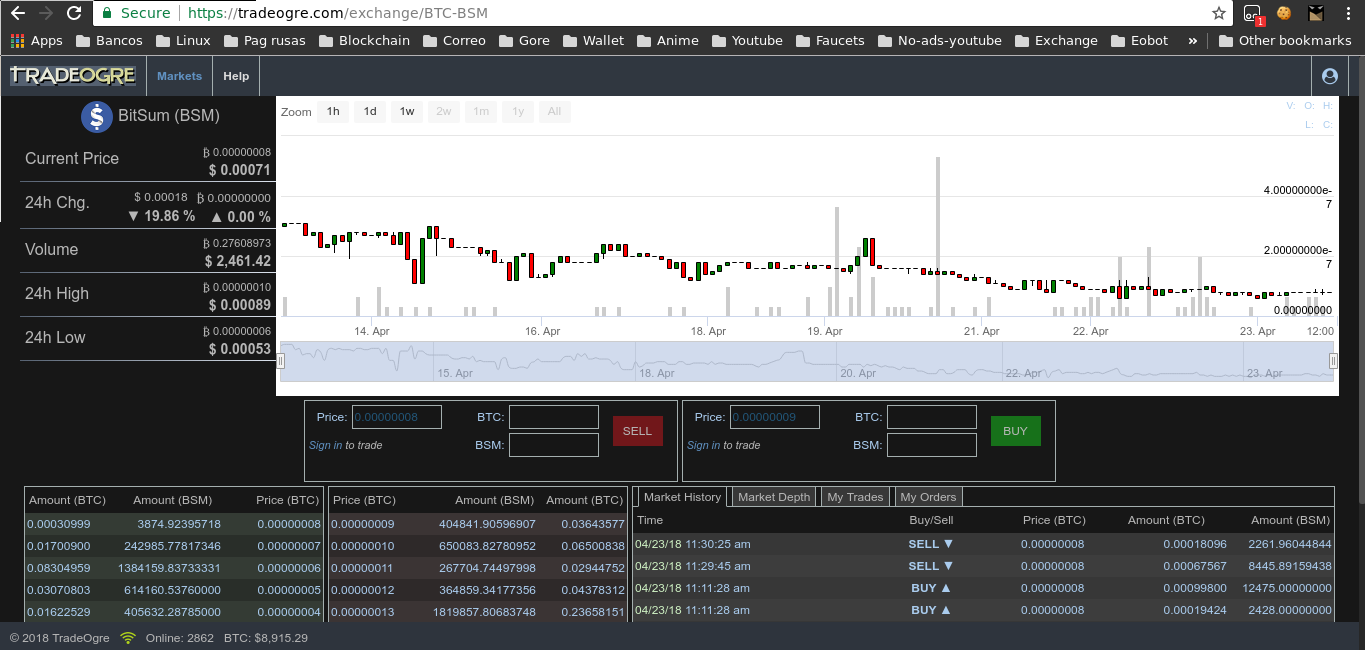This screenshot has width=1365, height=650.
Task: Select sell order priced 0.00000013
Action: click(x=478, y=612)
